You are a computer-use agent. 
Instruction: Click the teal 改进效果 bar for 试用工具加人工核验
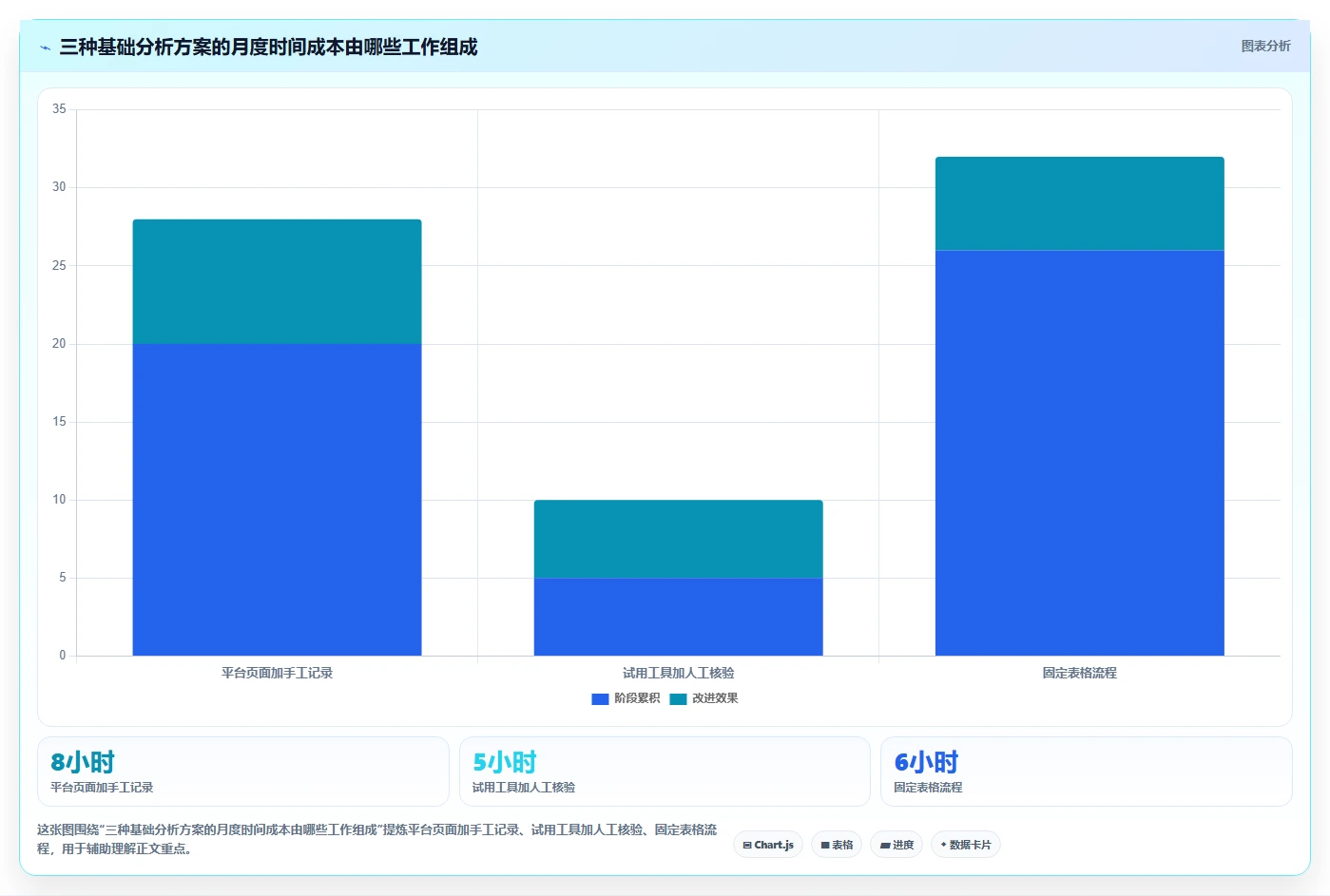pyautogui.click(x=678, y=539)
